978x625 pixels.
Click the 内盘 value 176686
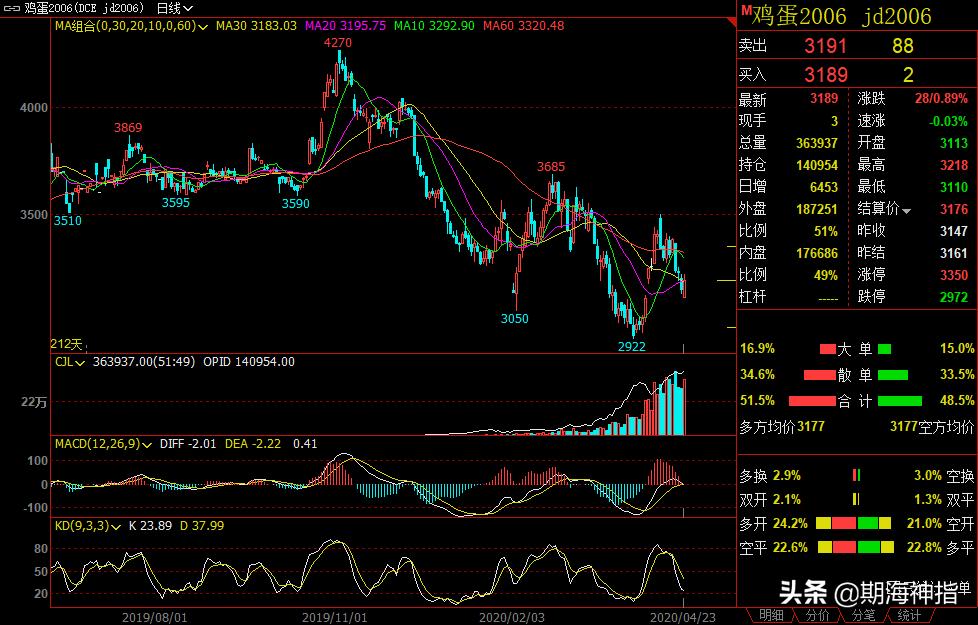(816, 253)
